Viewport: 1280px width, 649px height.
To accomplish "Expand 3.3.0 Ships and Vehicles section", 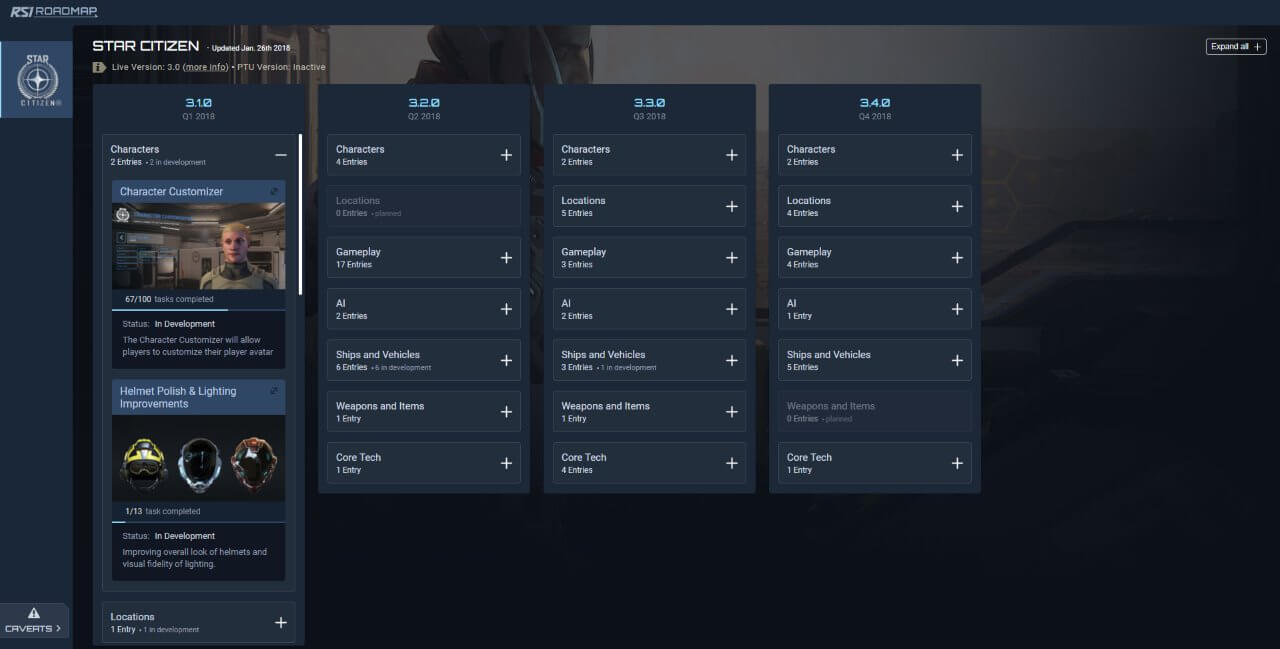I will [731, 360].
